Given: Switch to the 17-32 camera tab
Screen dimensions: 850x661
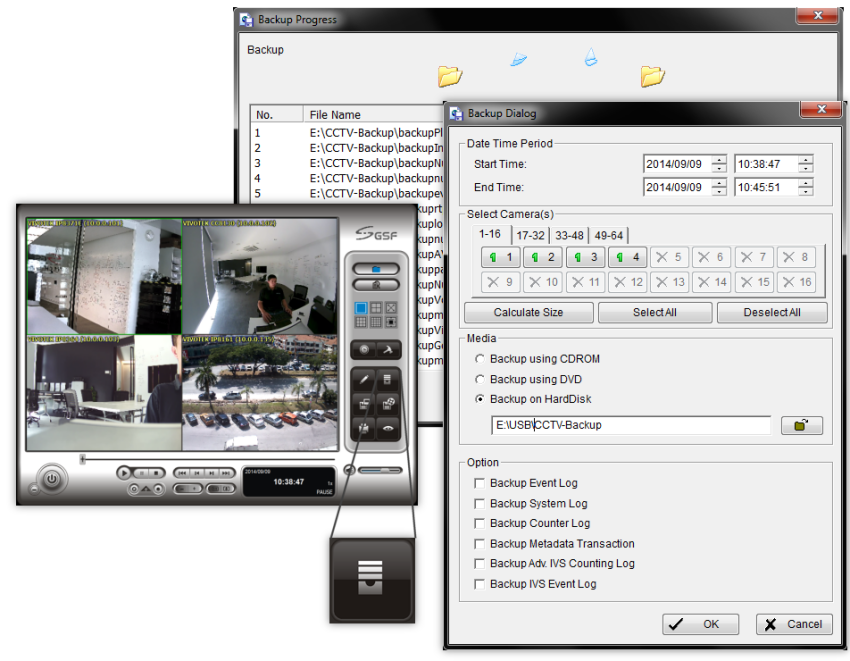Looking at the screenshot, I should pos(530,235).
